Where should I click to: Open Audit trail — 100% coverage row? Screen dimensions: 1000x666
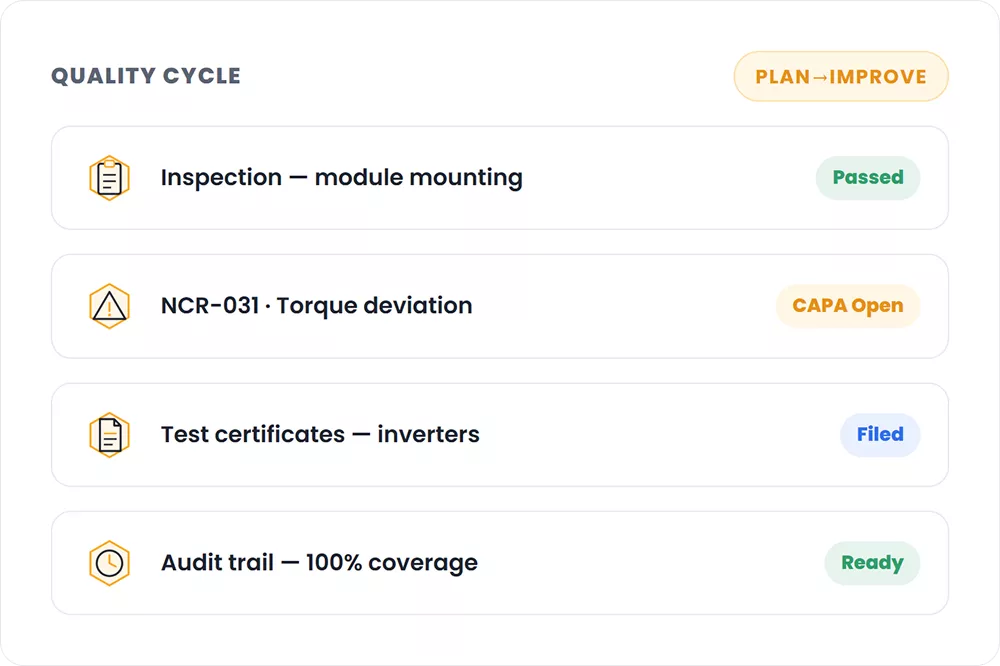[499, 563]
